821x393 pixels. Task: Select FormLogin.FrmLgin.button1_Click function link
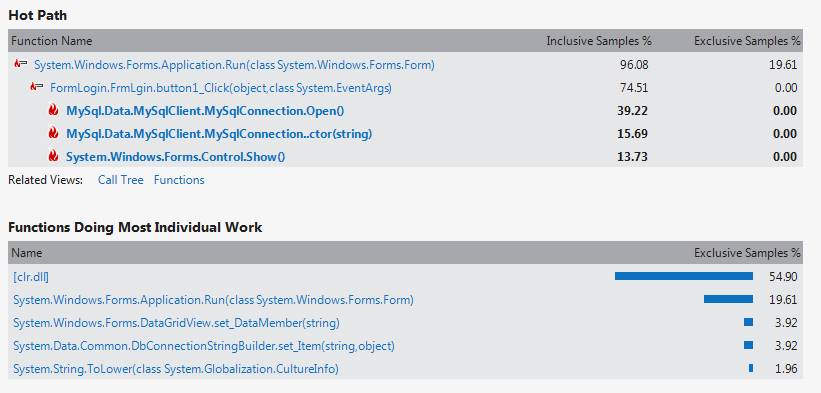tap(220, 88)
